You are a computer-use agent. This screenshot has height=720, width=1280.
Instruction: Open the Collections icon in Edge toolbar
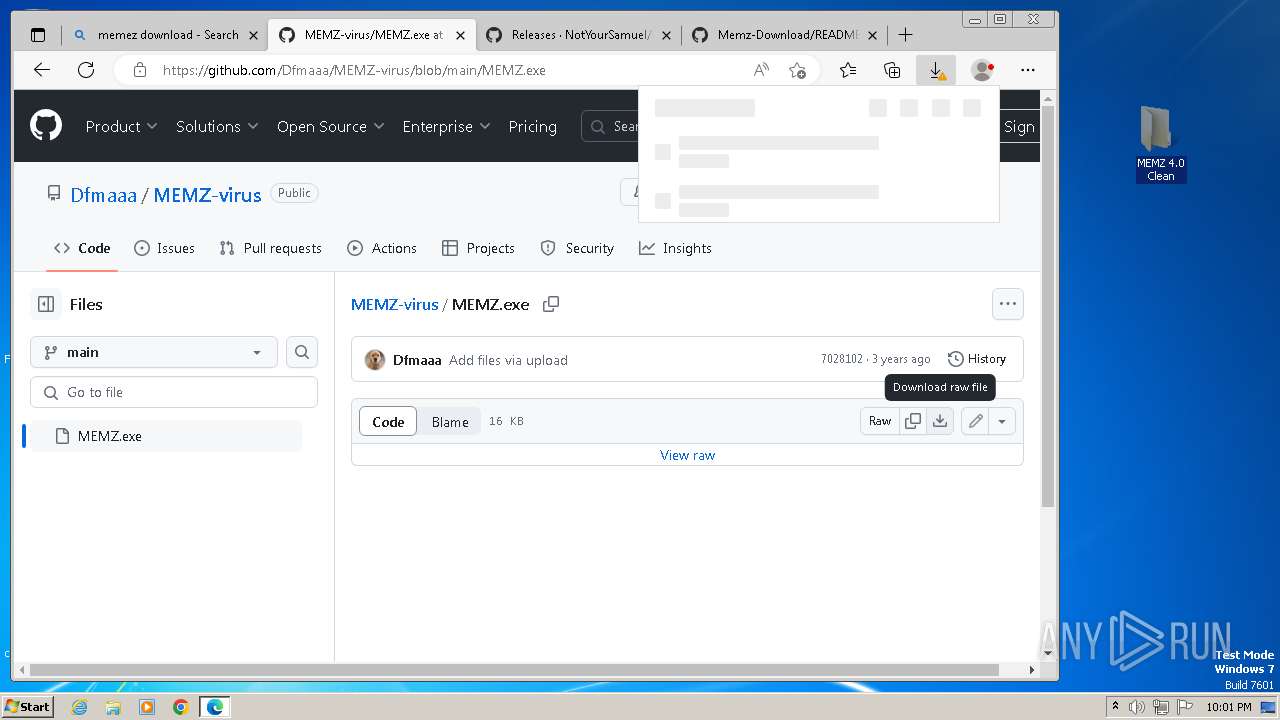coord(892,70)
